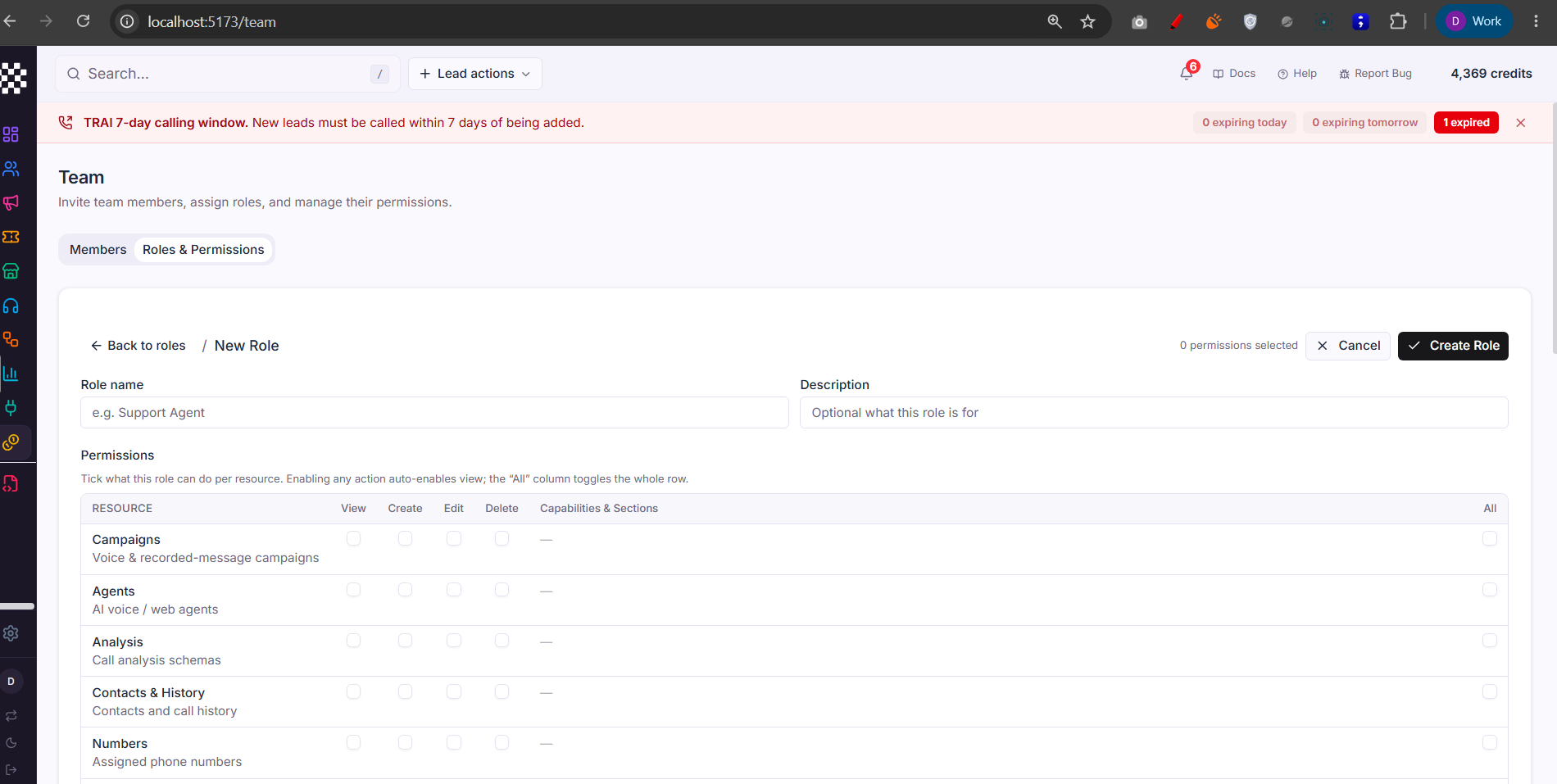Focus the Role name input field
Image resolution: width=1557 pixels, height=784 pixels.
click(434, 413)
